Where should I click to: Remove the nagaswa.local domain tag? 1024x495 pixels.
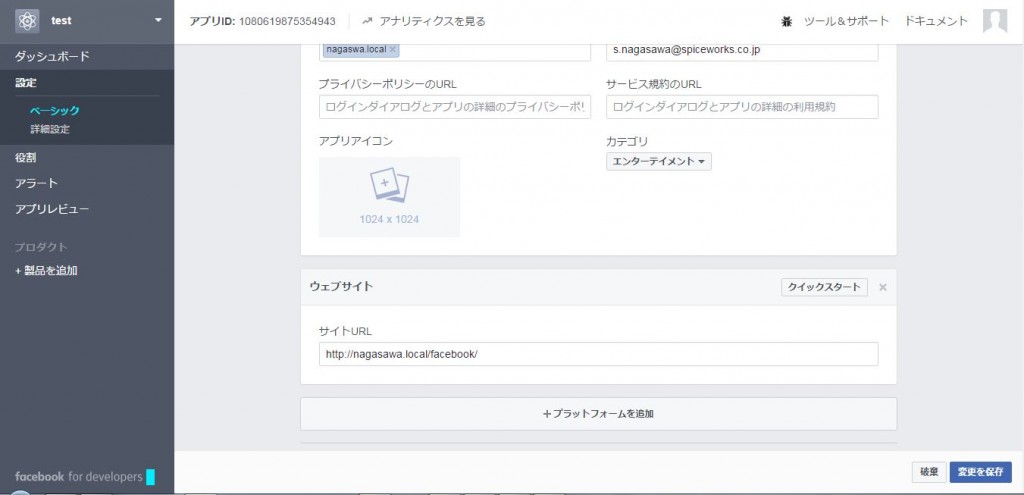tap(392, 49)
